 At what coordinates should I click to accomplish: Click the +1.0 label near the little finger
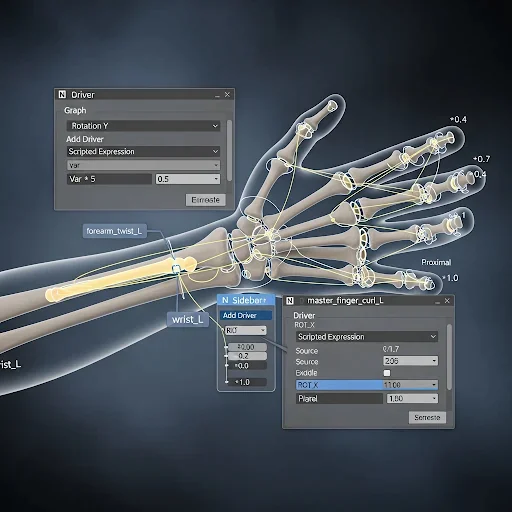point(450,278)
